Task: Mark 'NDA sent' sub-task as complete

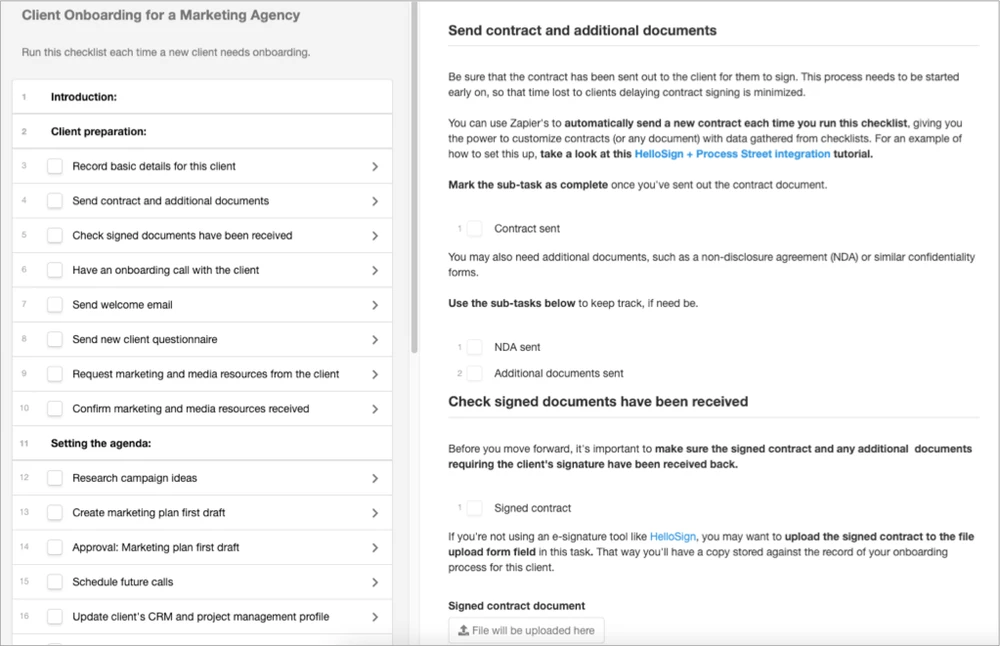Action: (x=474, y=347)
